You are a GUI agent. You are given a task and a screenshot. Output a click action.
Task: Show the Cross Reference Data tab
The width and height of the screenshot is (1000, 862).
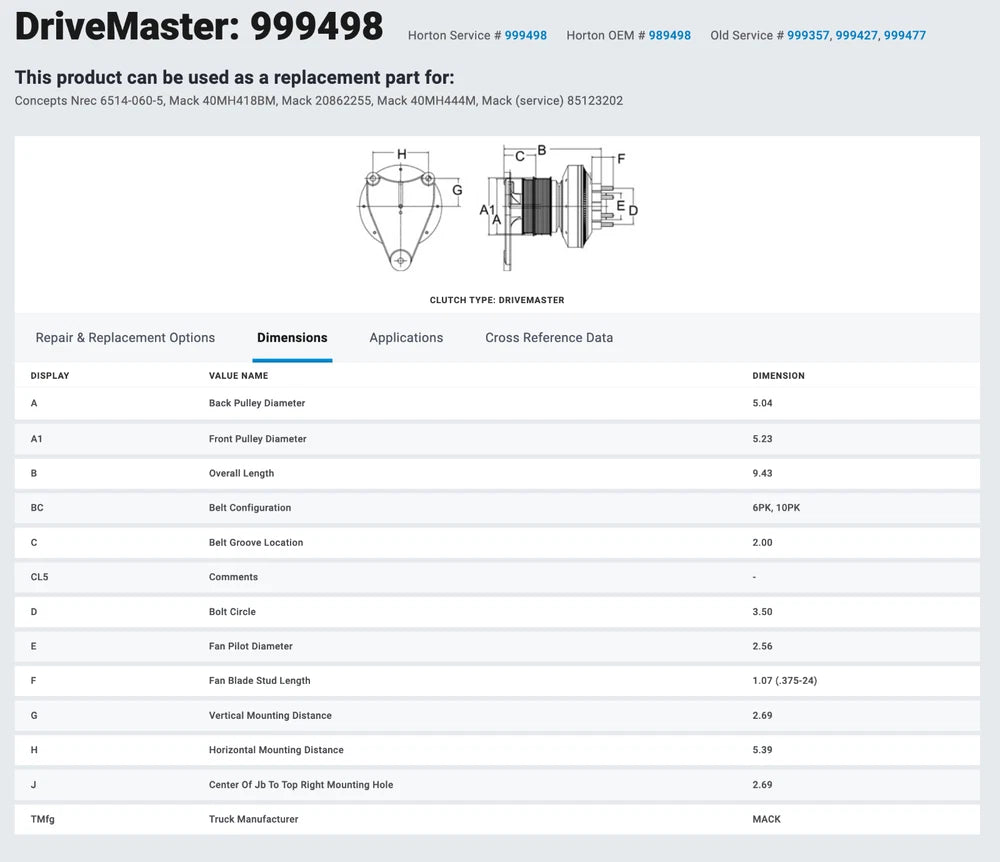549,338
